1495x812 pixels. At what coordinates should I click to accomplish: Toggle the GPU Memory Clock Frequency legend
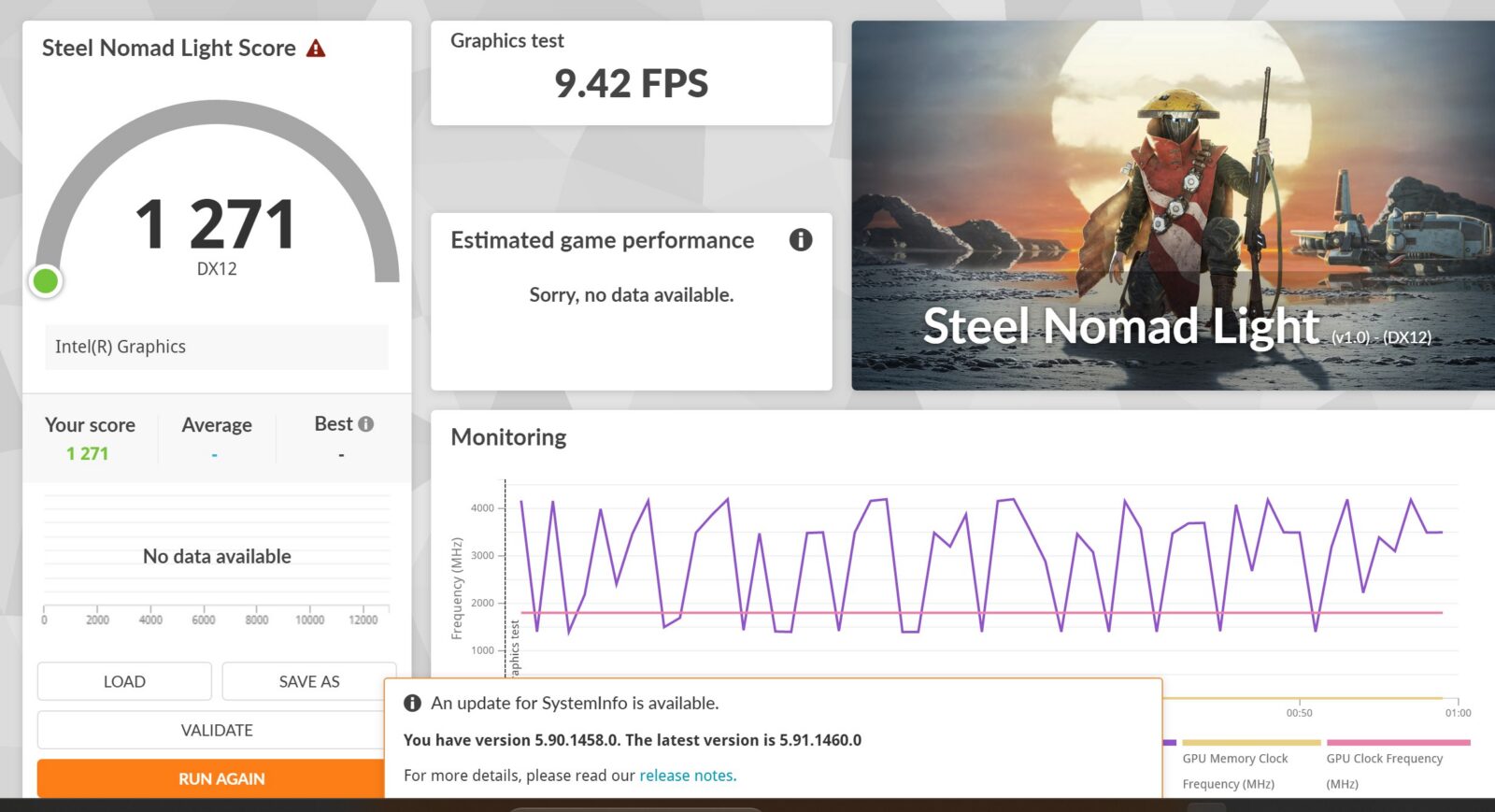pos(1234,770)
